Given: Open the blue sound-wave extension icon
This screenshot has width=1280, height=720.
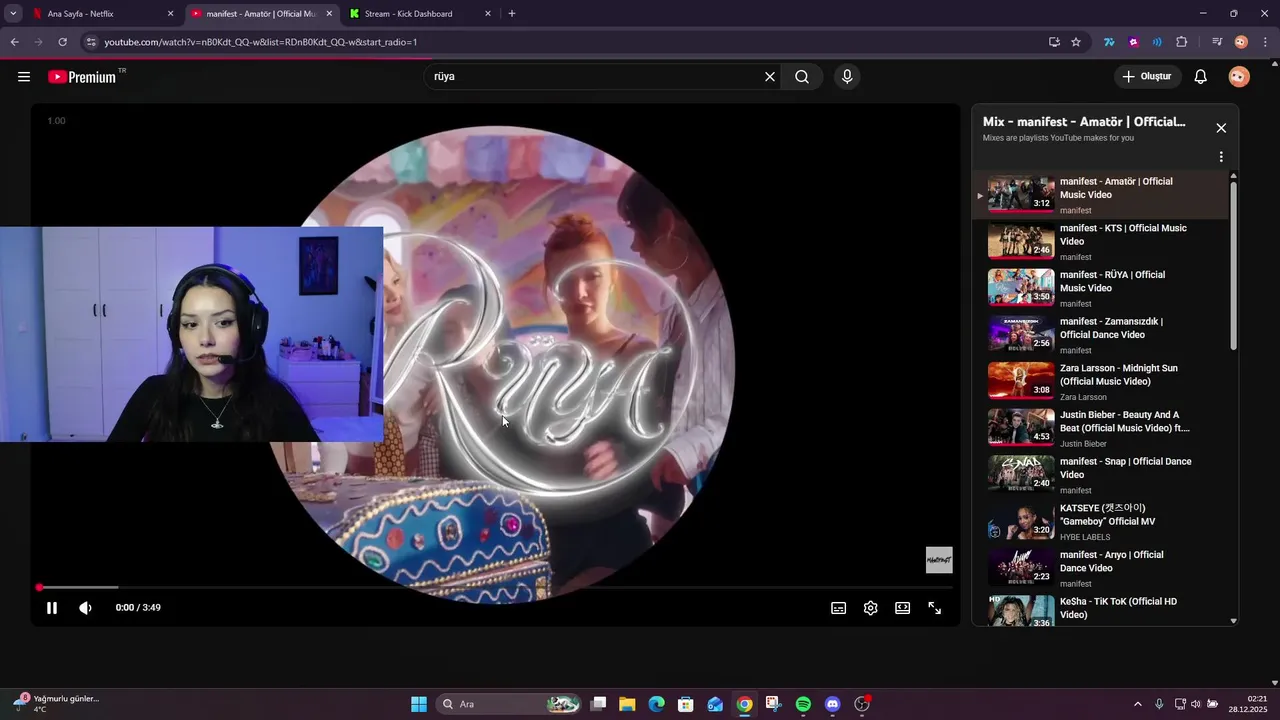Looking at the screenshot, I should (1157, 42).
